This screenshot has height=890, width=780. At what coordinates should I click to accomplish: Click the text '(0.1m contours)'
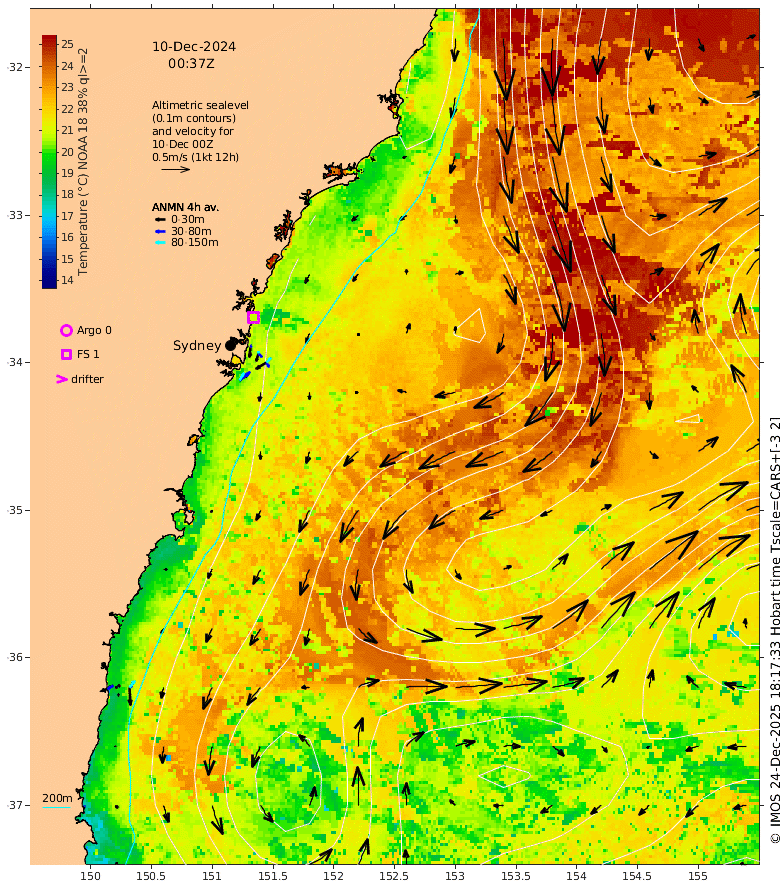[x=194, y=118]
